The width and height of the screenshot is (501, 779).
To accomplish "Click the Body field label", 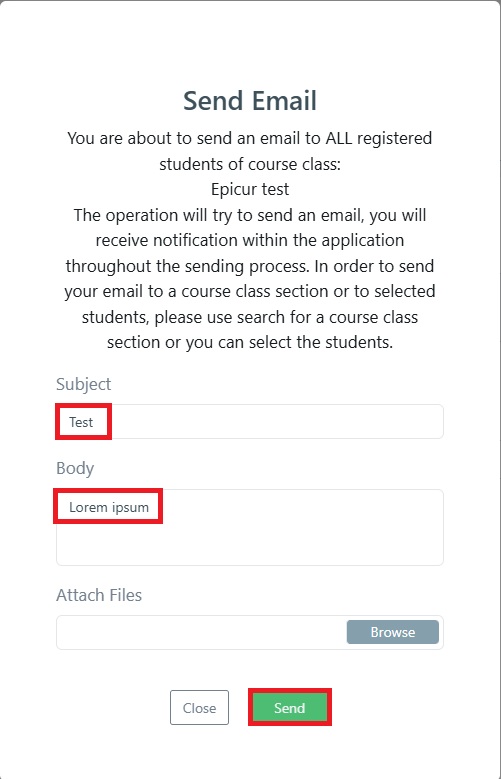I will click(x=75, y=468).
